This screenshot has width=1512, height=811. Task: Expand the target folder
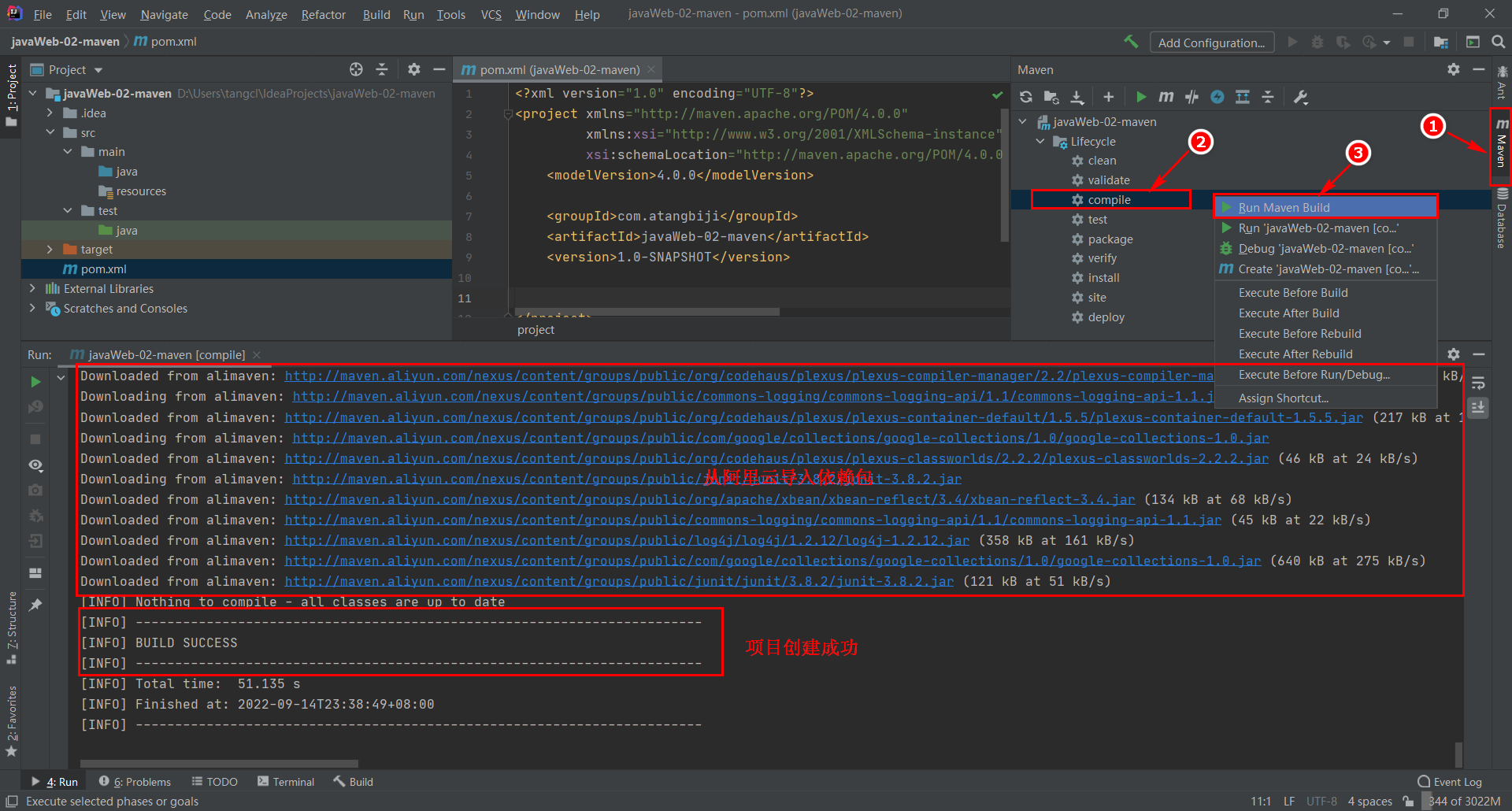click(50, 249)
